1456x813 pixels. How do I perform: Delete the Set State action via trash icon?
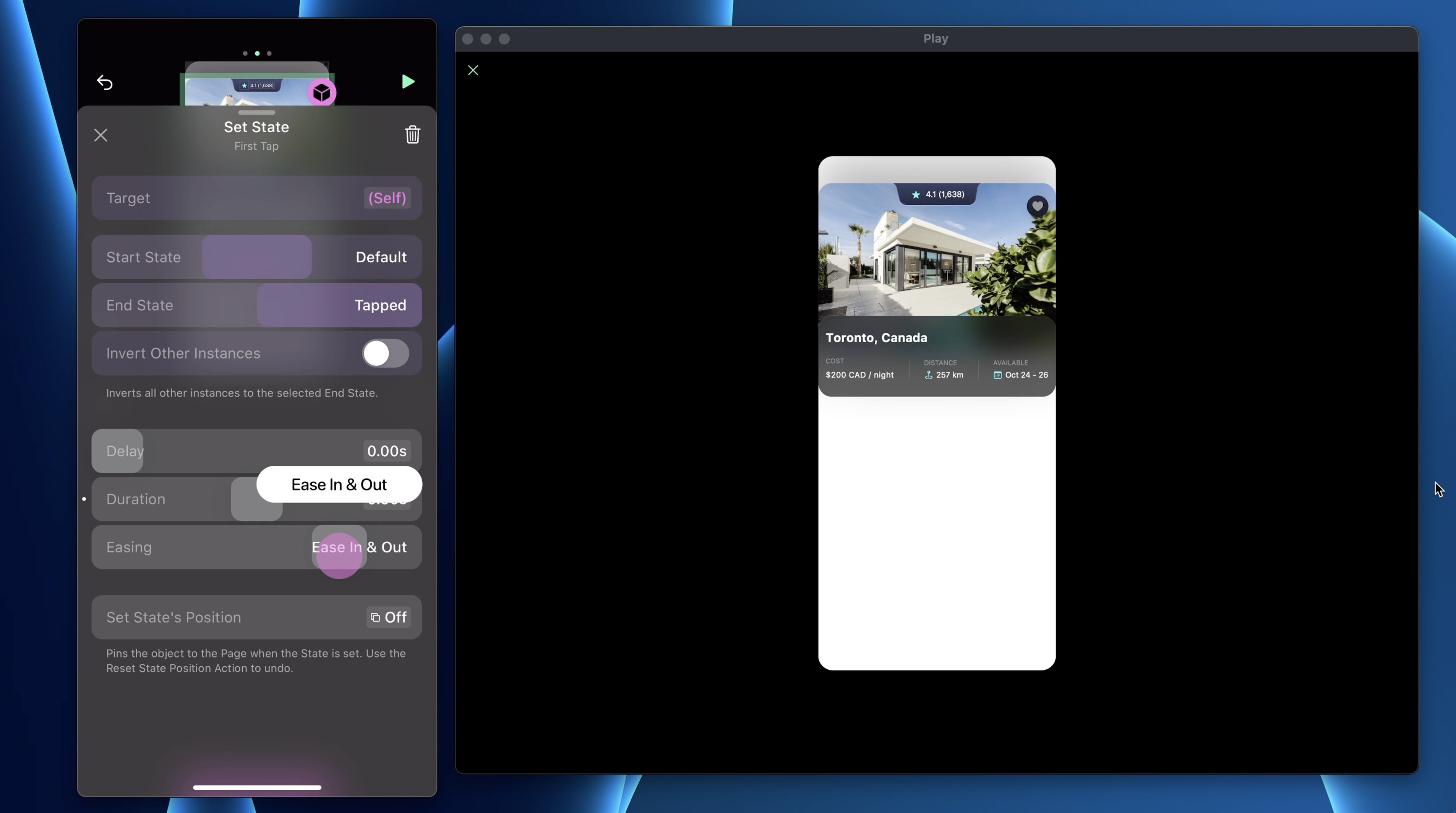coord(412,134)
